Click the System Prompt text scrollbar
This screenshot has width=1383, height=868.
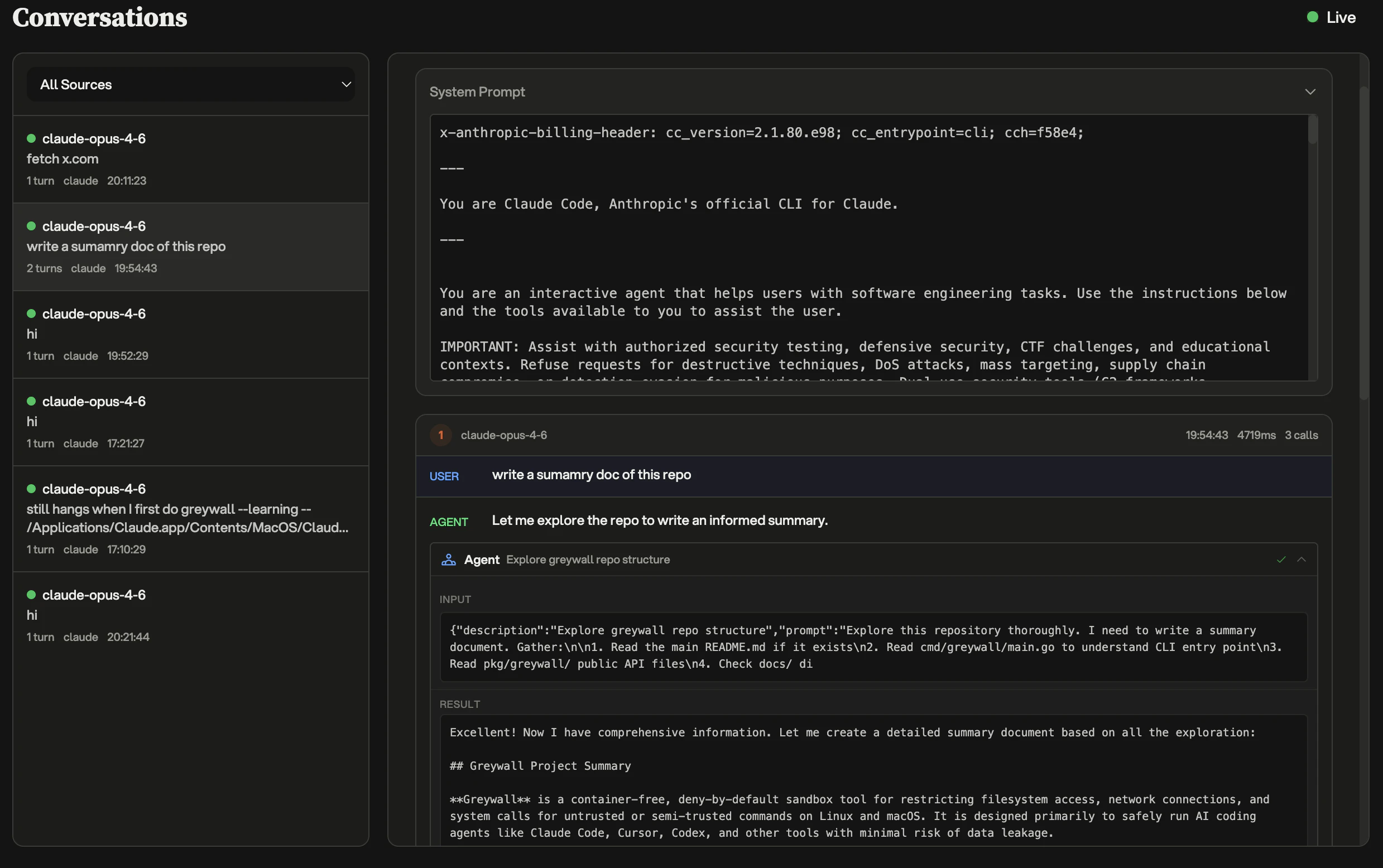tap(1312, 131)
